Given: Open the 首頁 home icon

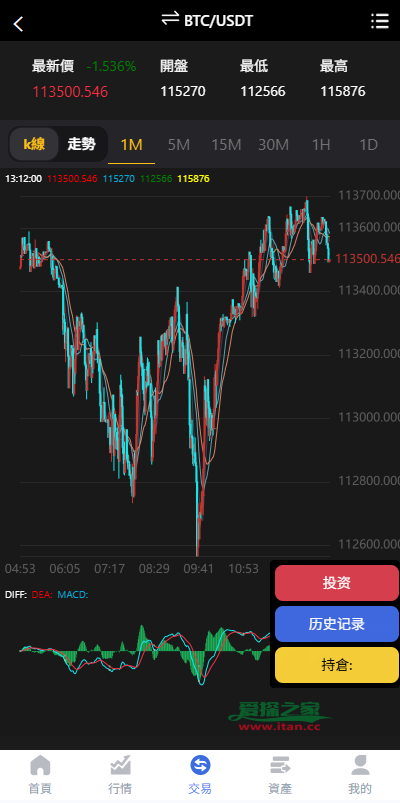Looking at the screenshot, I should point(40,766).
